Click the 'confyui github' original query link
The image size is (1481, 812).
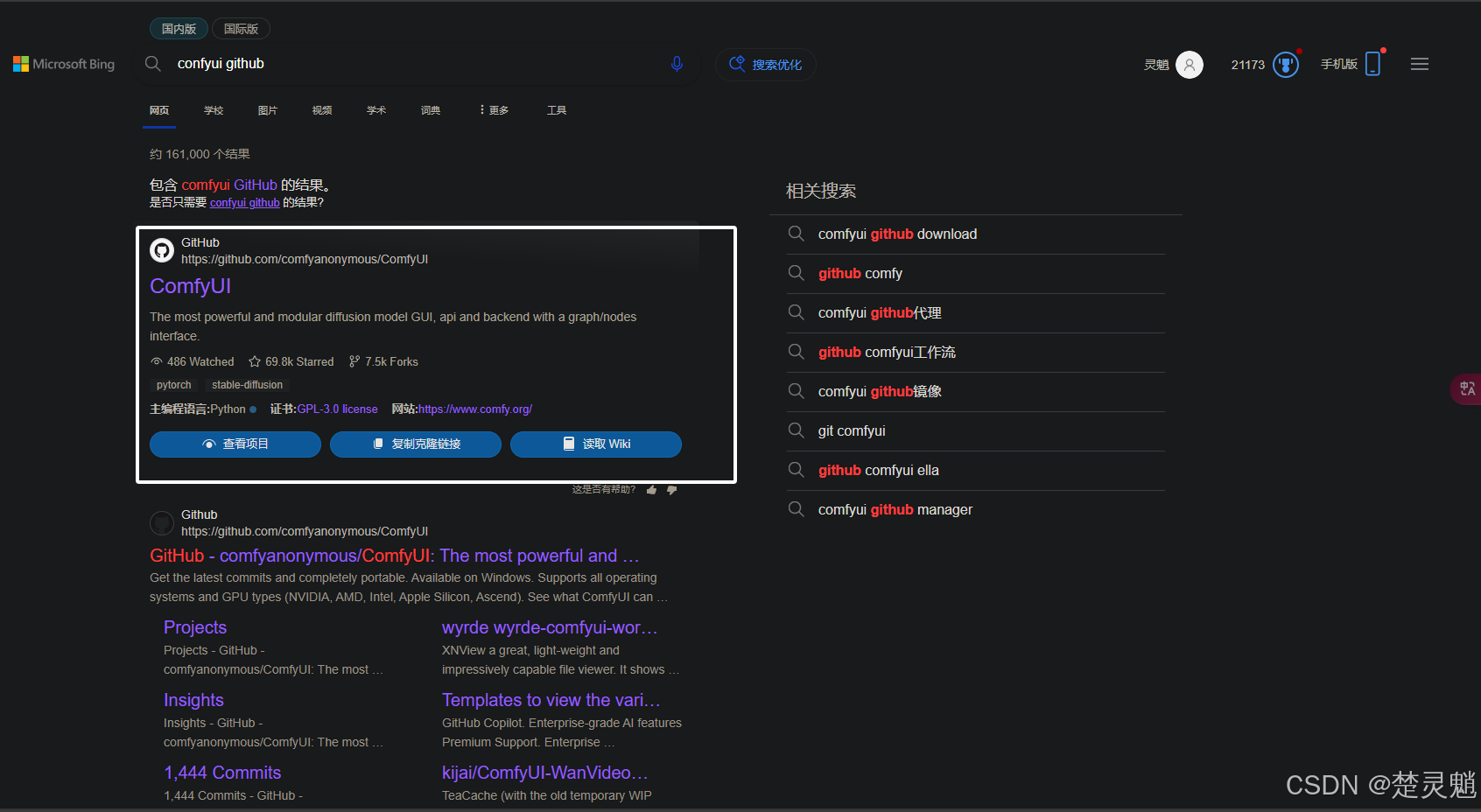[x=245, y=203]
